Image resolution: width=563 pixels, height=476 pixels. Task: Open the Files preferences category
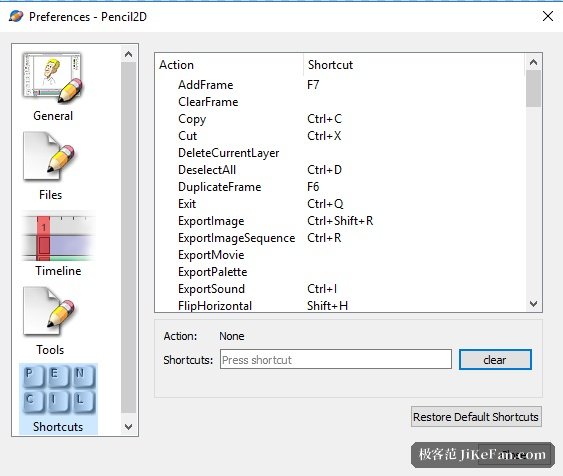click(x=51, y=166)
